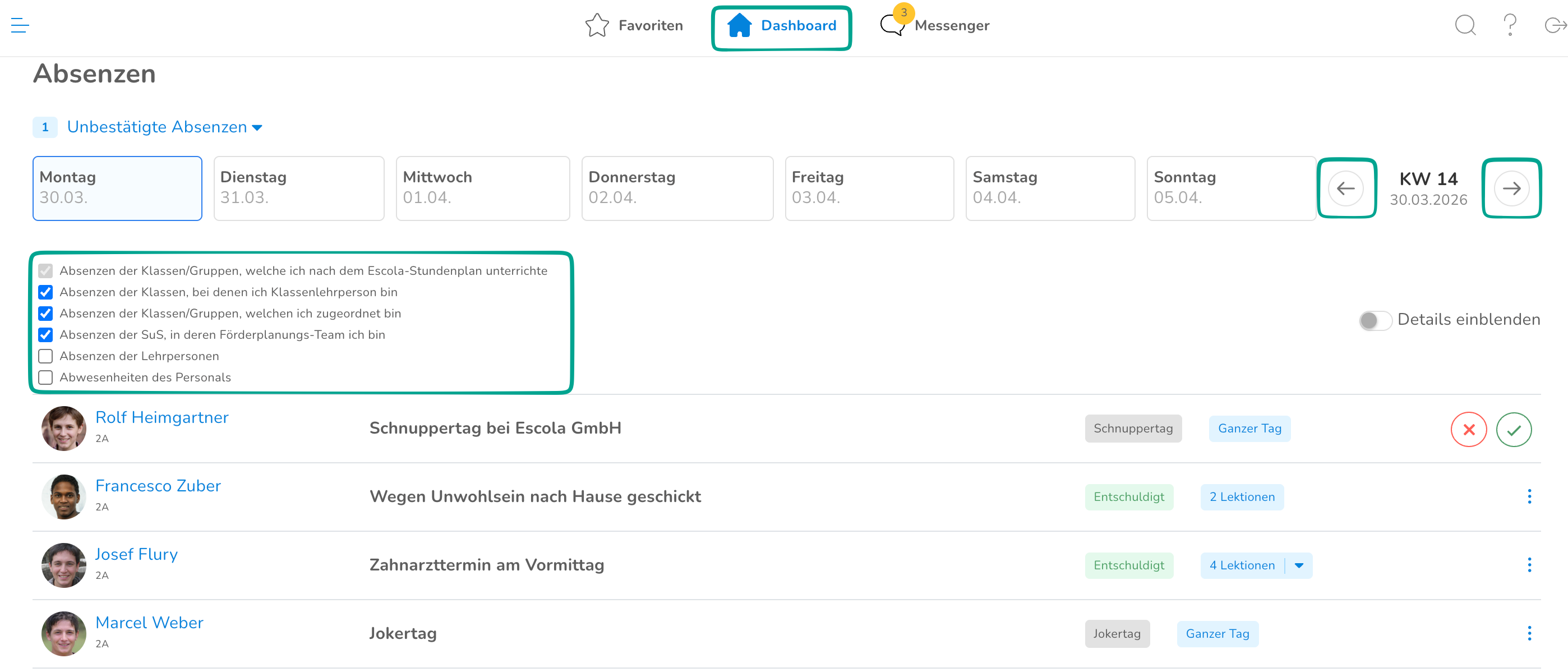The image size is (1568, 672).
Task: Check Abwesenheiten des Personals checkbox
Action: (x=45, y=378)
